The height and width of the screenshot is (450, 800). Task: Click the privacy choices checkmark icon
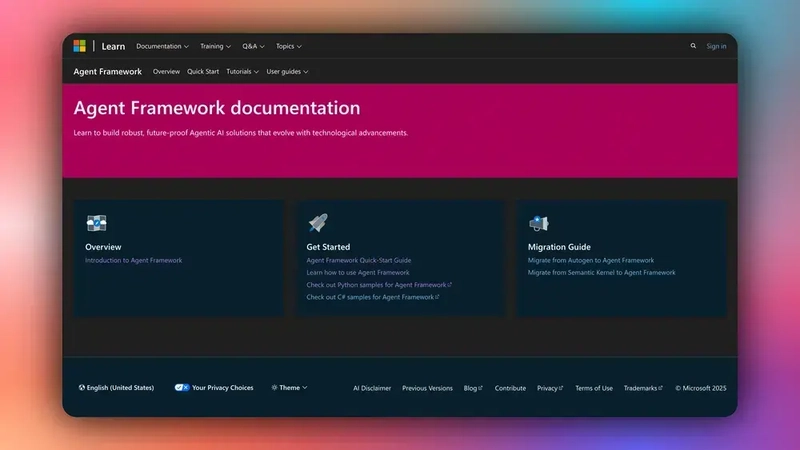click(x=182, y=388)
